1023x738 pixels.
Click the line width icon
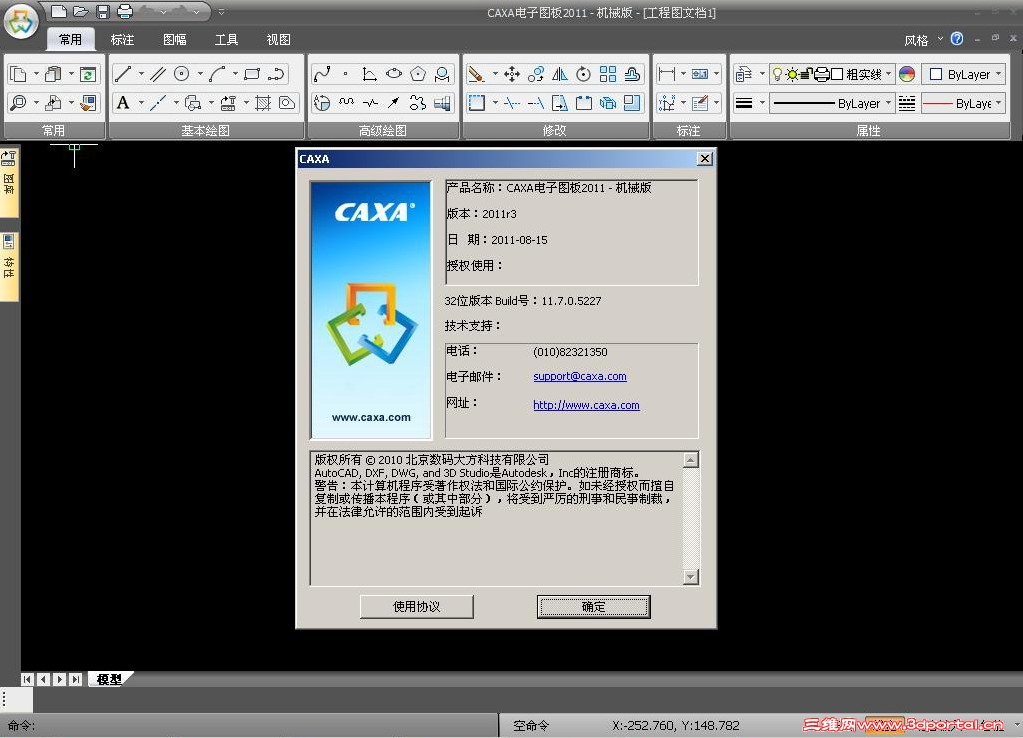(x=744, y=103)
